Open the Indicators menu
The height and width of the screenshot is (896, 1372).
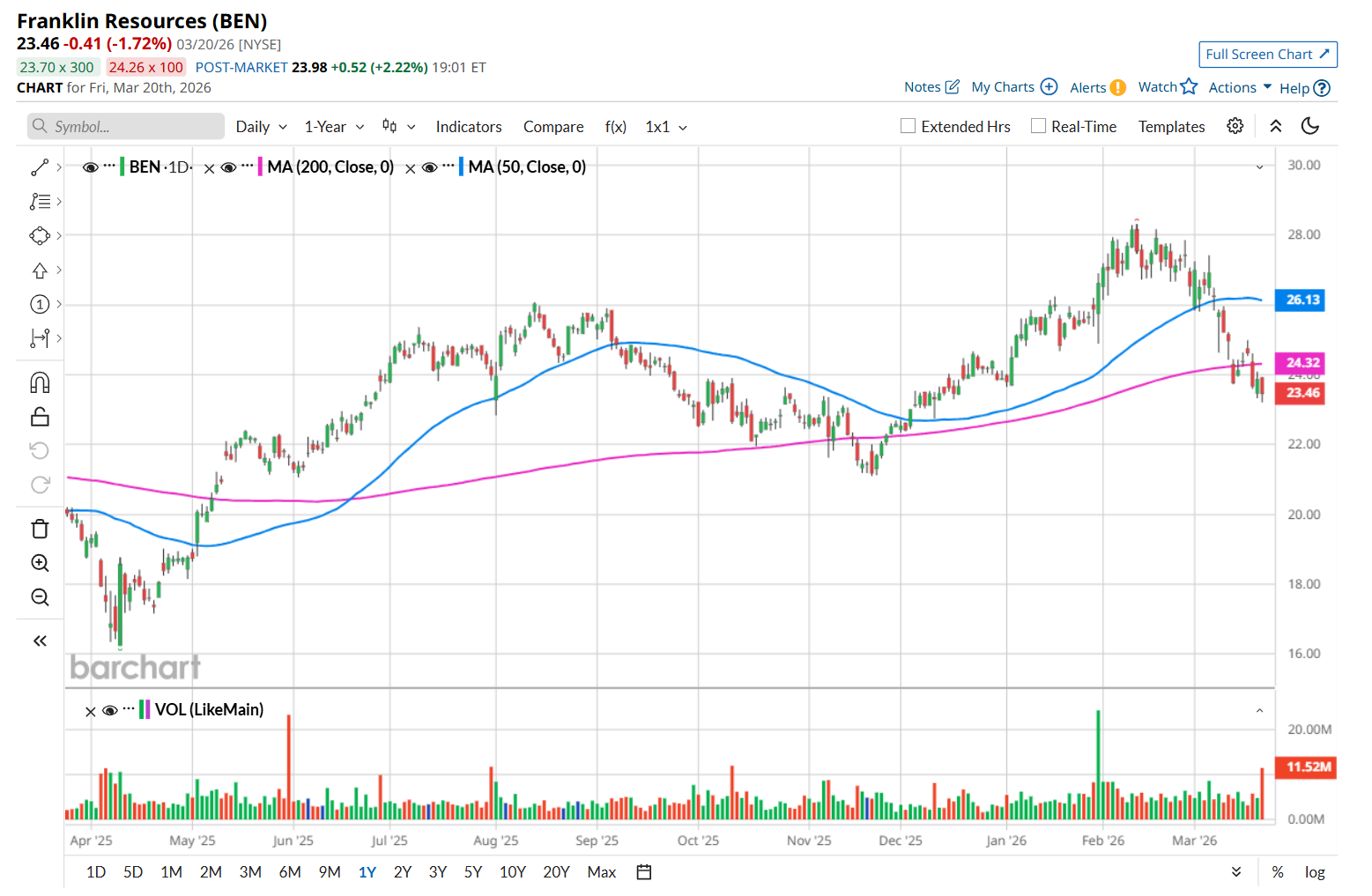point(469,127)
